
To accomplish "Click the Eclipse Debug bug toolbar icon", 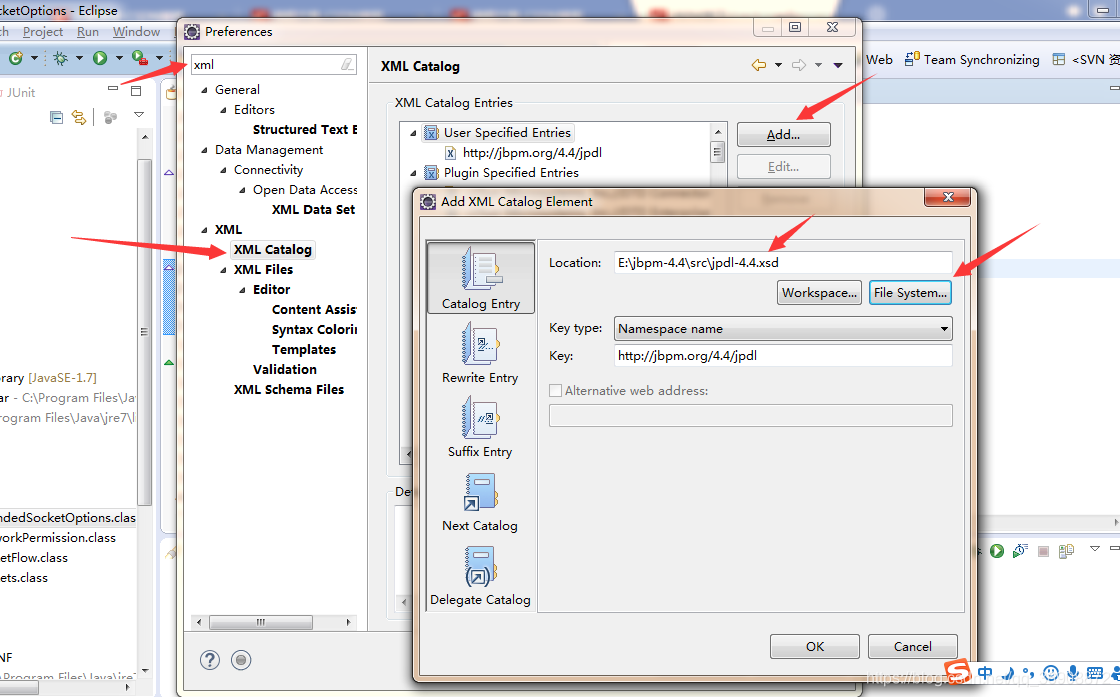I will 61,58.
